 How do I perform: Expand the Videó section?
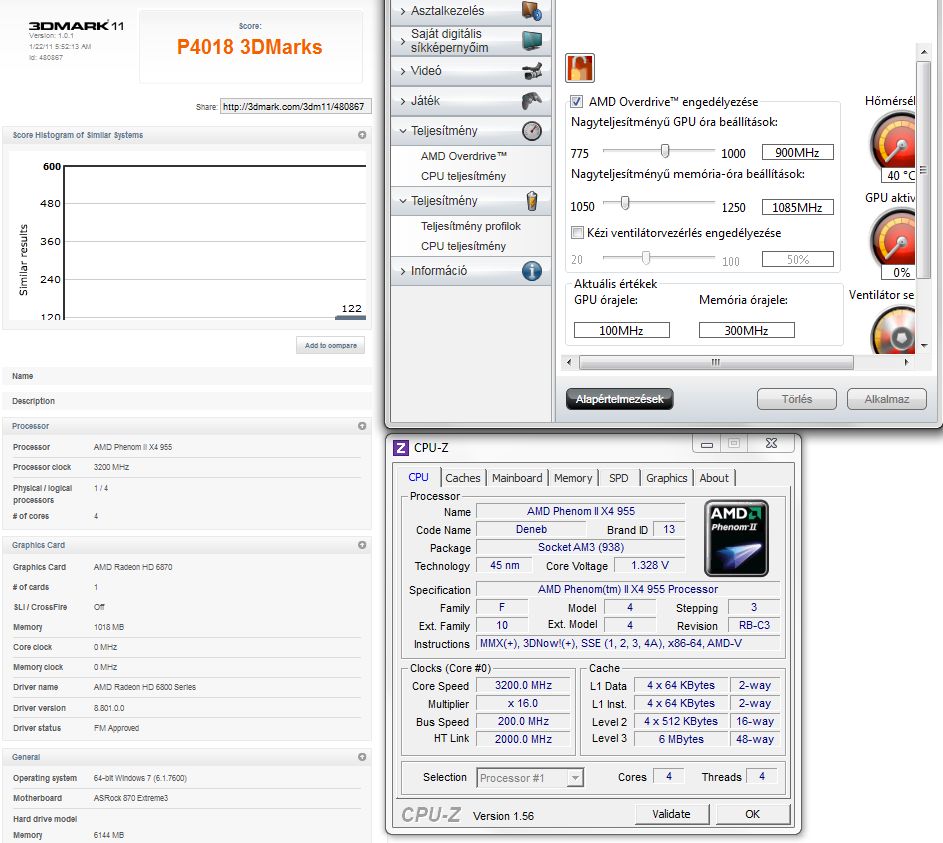471,71
